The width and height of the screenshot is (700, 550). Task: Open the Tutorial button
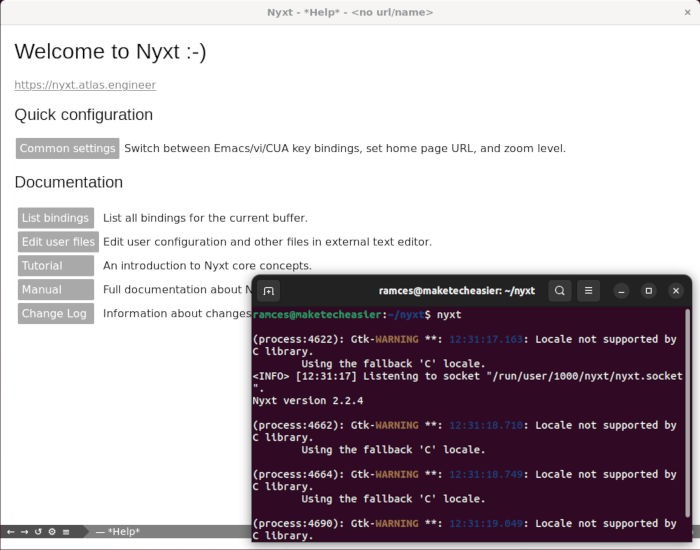pos(56,266)
